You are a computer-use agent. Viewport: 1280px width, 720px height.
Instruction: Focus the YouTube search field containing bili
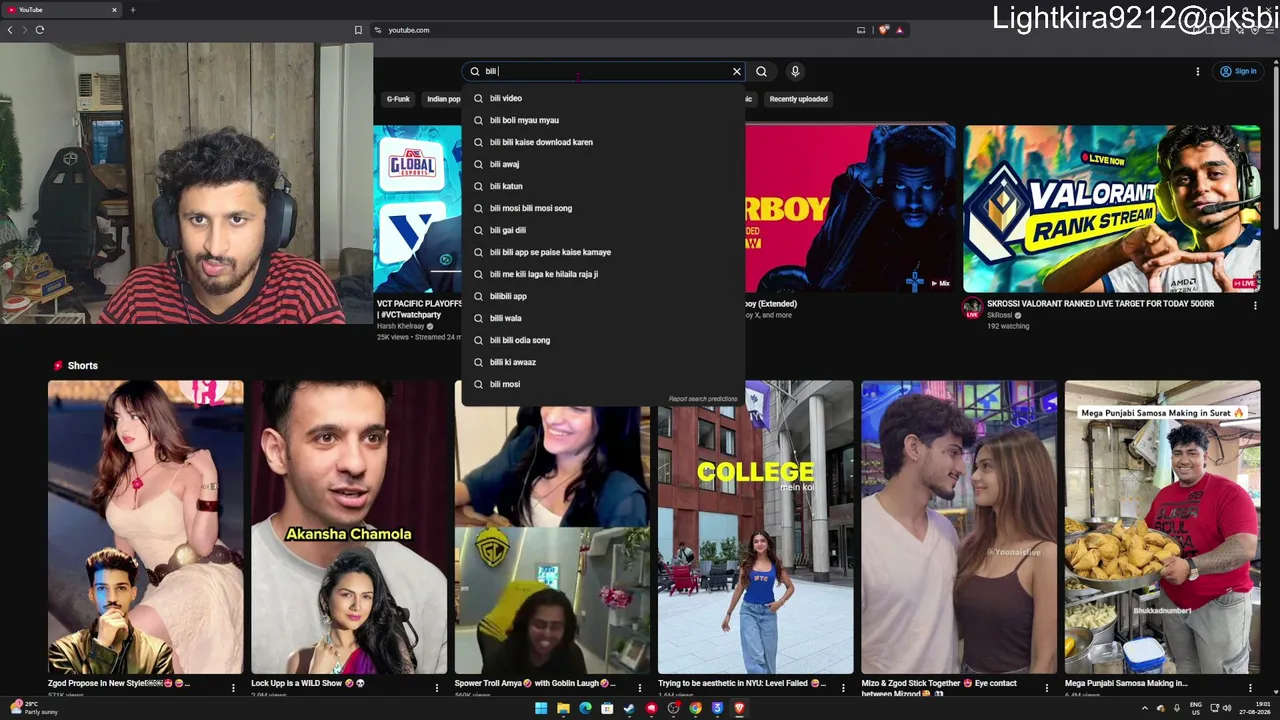[603, 71]
